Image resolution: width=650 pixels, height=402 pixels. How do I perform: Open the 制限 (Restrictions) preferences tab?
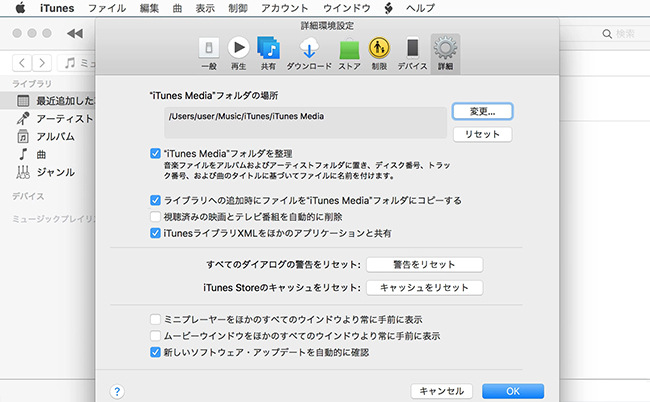pos(379,53)
